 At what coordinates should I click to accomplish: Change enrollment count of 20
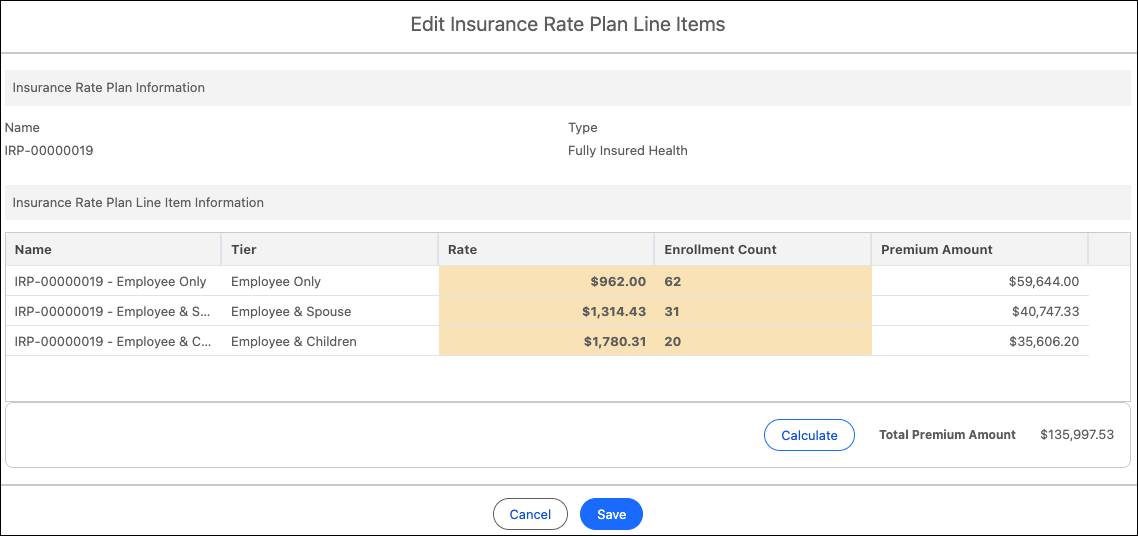pyautogui.click(x=762, y=342)
